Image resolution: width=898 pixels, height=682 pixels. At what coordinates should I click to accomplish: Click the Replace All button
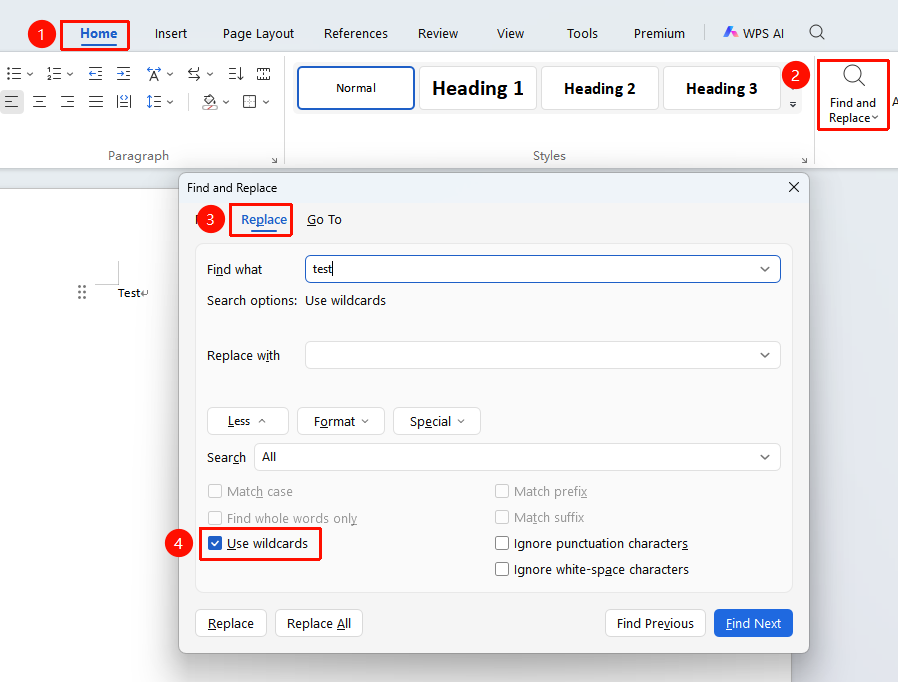[319, 623]
